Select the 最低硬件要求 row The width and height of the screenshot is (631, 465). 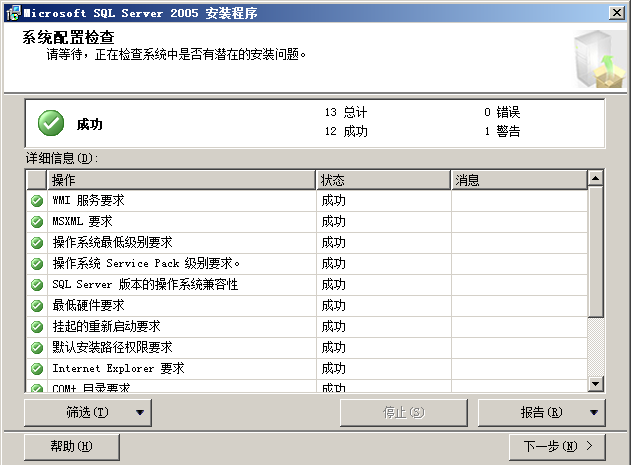[x=307, y=305]
